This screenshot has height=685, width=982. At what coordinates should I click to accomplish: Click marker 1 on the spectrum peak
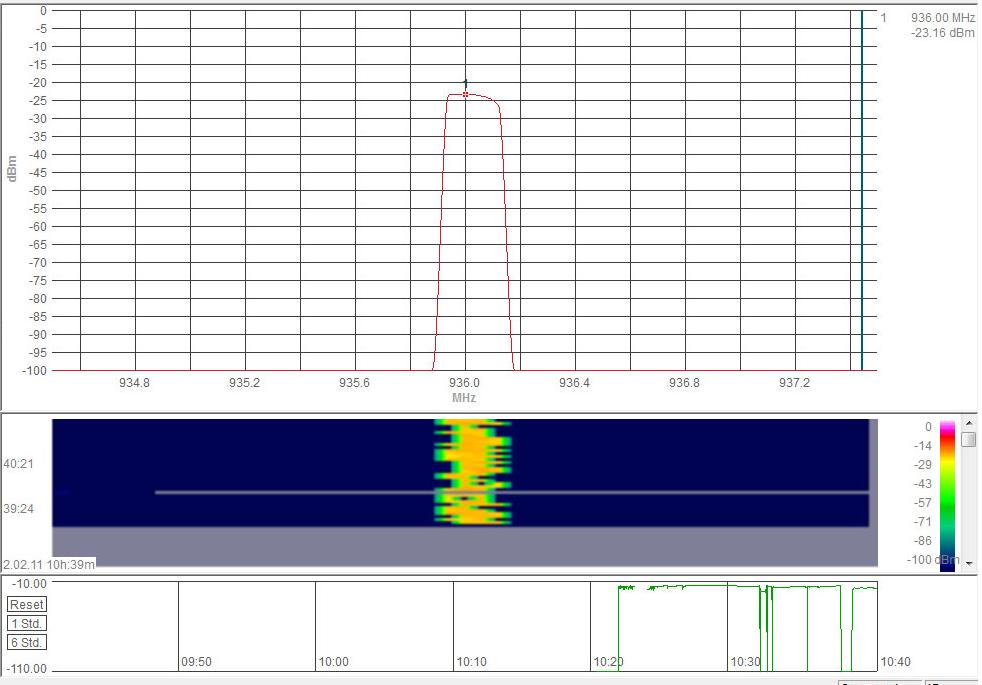point(465,95)
